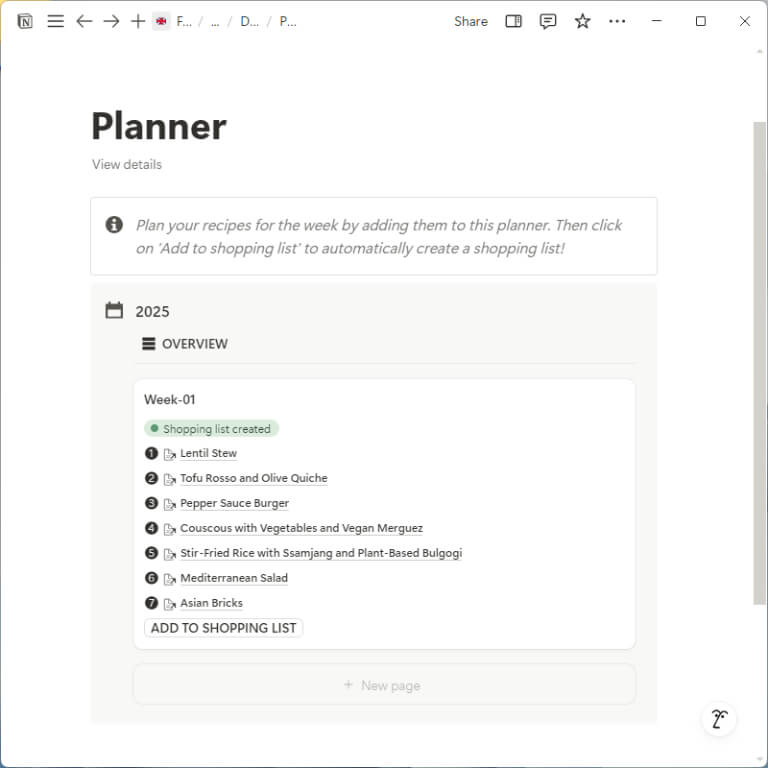Select the OVERVIEW view tab
768x768 pixels.
click(x=185, y=344)
